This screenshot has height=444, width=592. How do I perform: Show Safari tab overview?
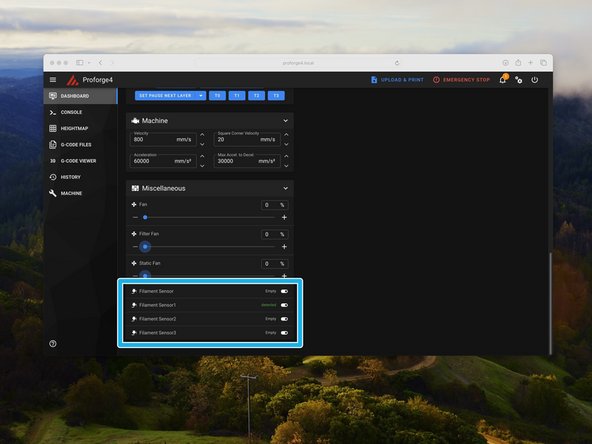(x=543, y=63)
